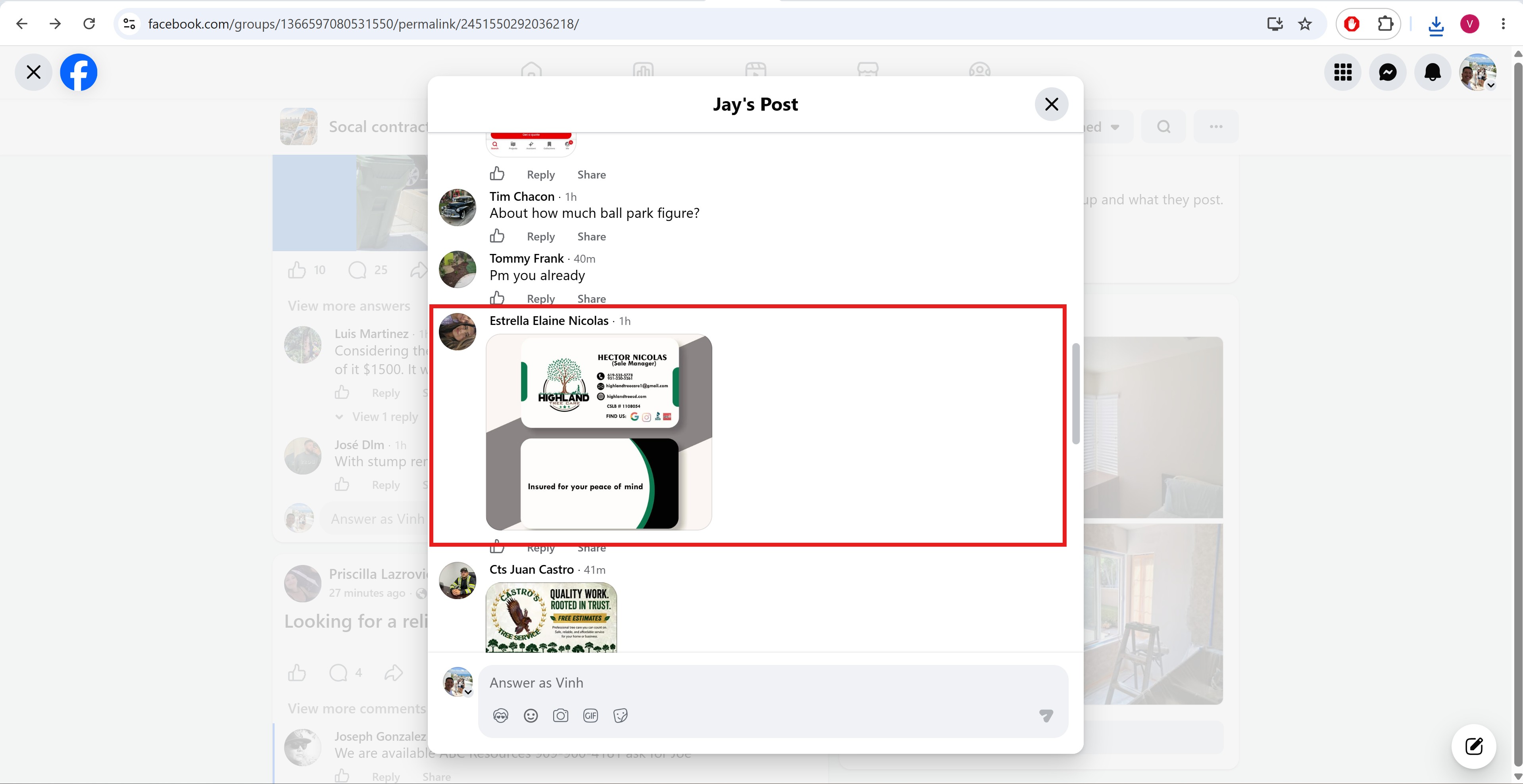The height and width of the screenshot is (784, 1523).
Task: Click the dialog comments scrollbar
Action: pyautogui.click(x=1076, y=393)
